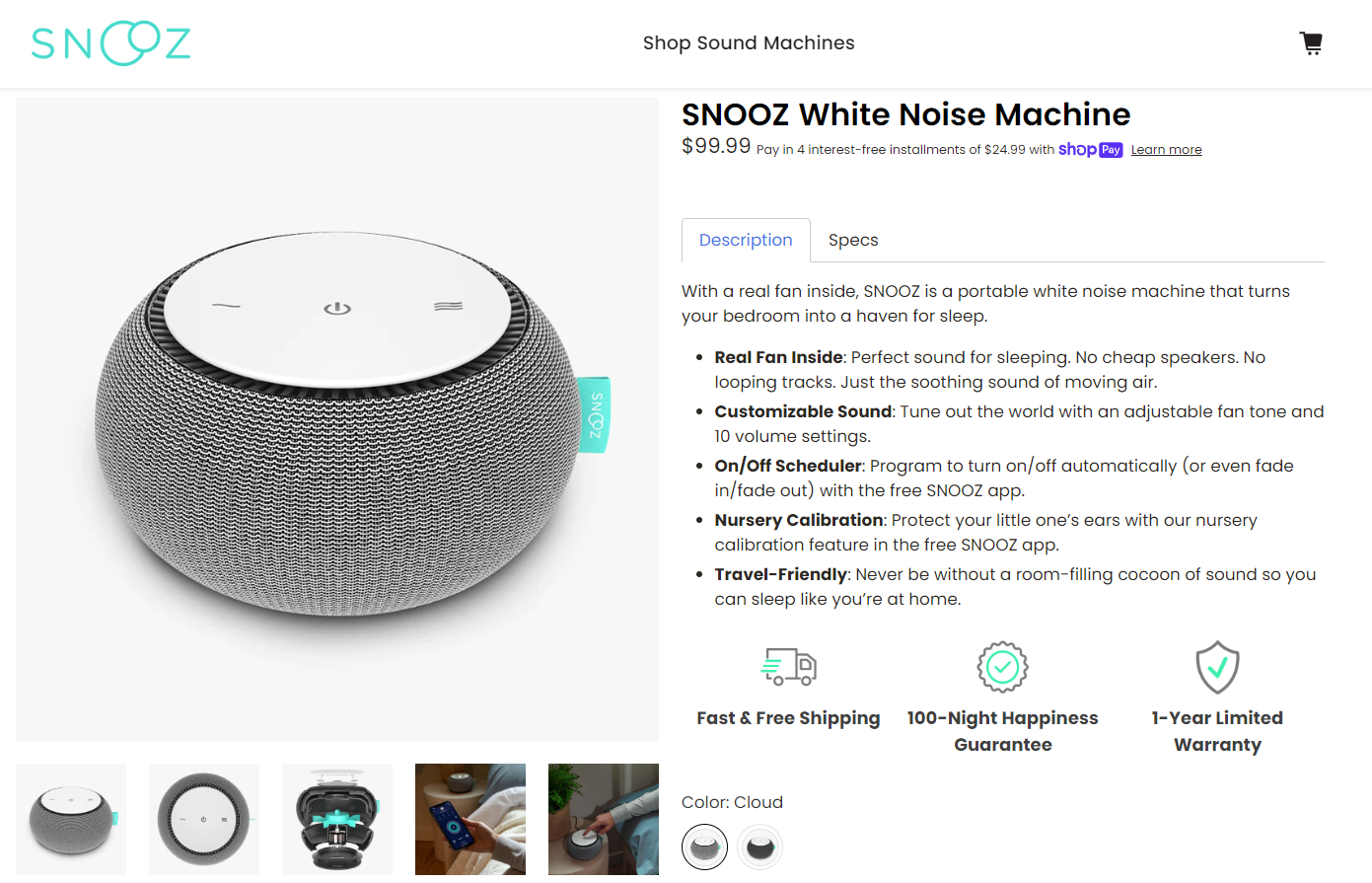Click the Learn more link
The width and height of the screenshot is (1372, 883).
[1166, 150]
